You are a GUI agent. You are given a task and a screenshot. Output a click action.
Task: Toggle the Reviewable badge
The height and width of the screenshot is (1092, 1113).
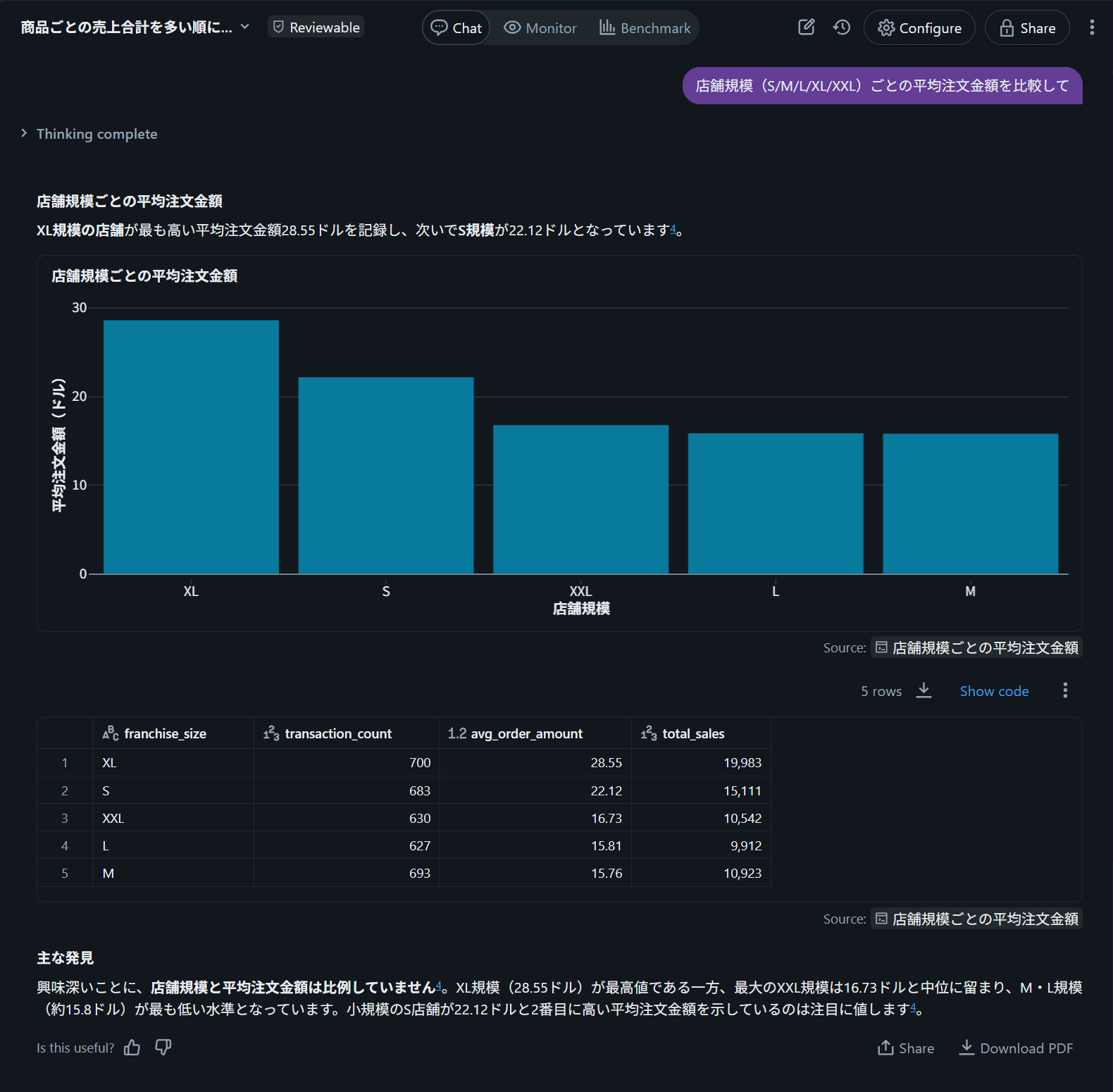[x=316, y=27]
